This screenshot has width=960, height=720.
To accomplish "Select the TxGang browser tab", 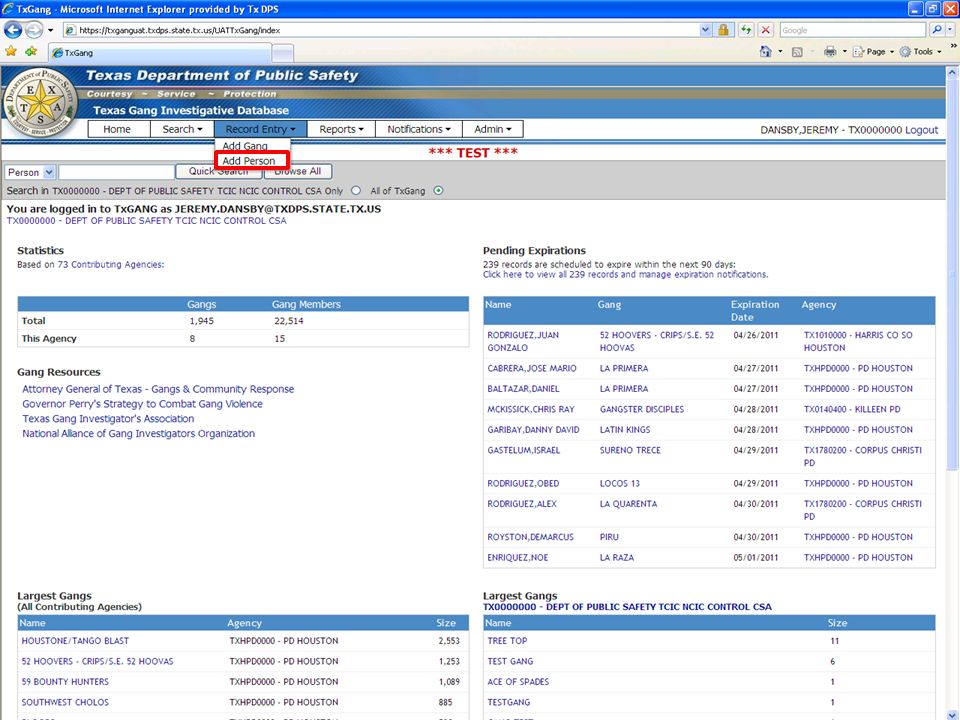I will pyautogui.click(x=159, y=53).
